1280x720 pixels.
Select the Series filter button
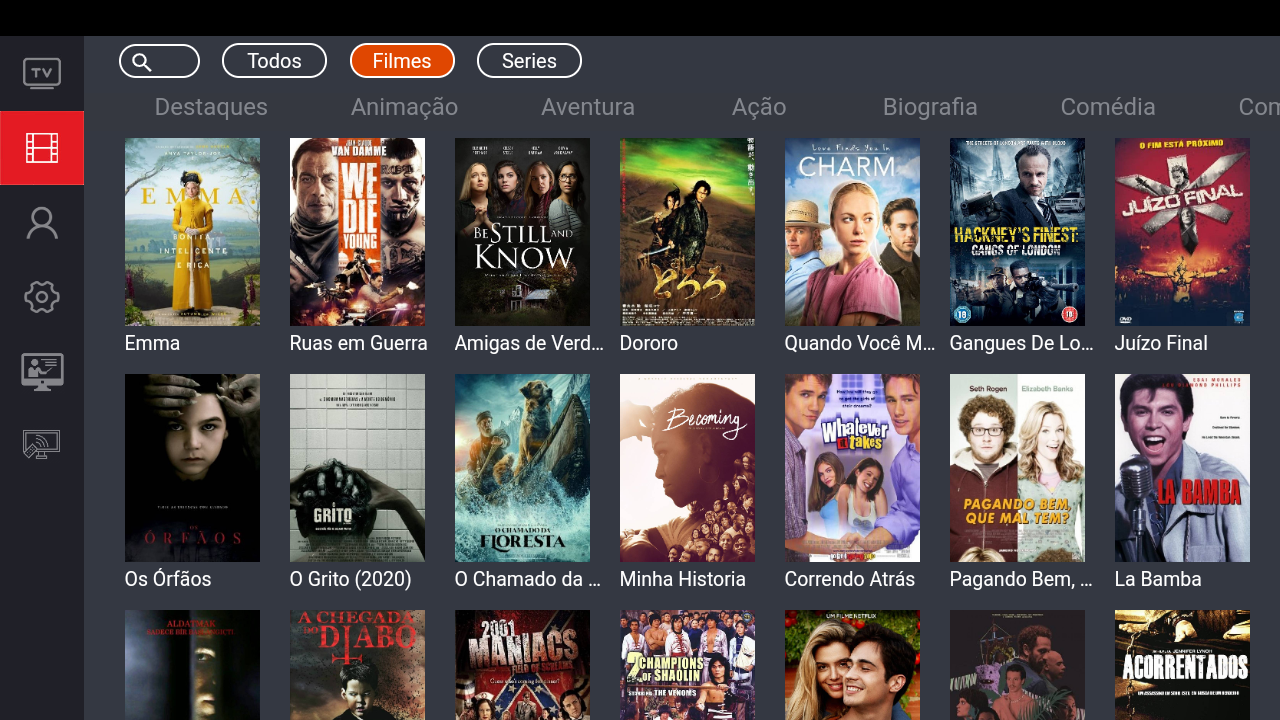[x=529, y=61]
